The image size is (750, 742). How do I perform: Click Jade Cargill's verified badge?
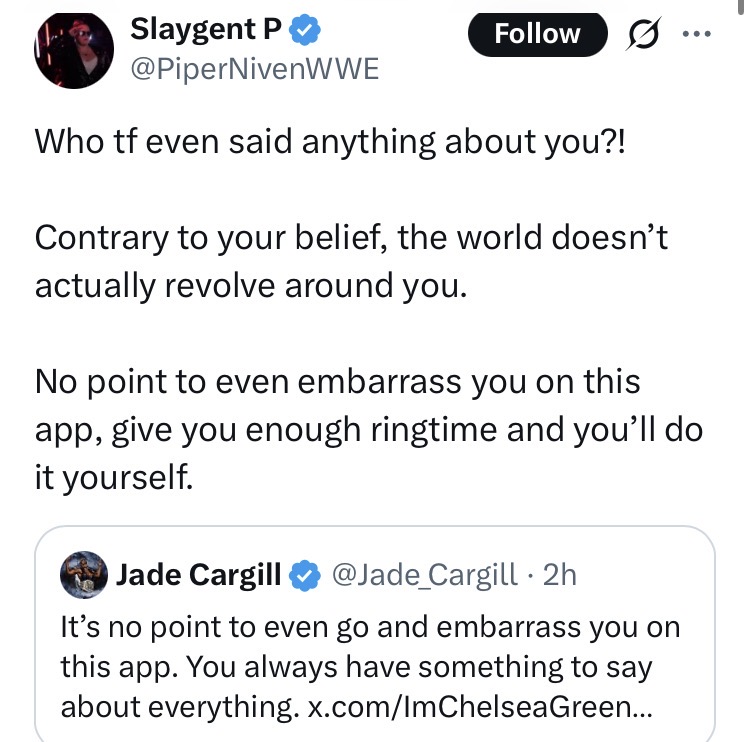(302, 575)
